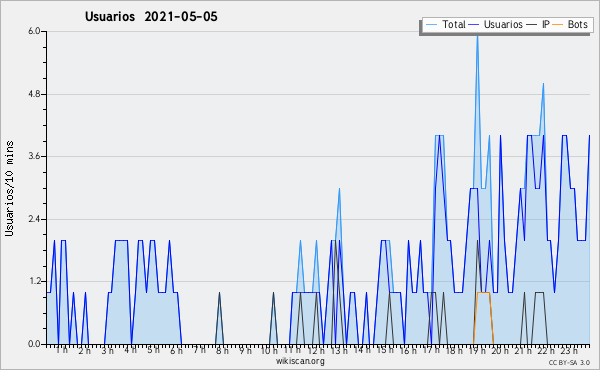Click the x-axis label '13 h'
The height and width of the screenshot is (370, 600).
339,350
